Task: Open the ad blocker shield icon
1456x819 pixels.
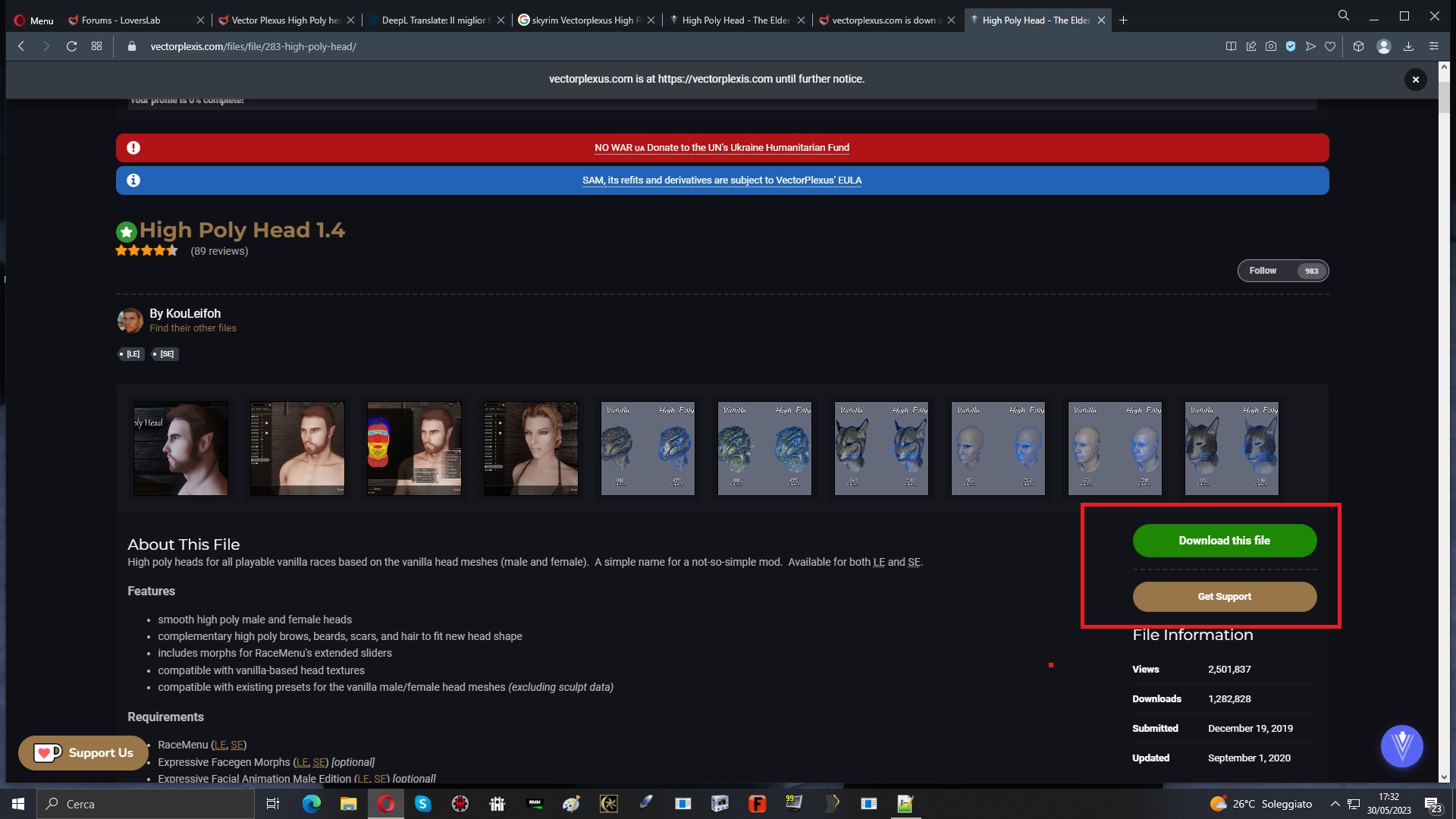Action: 1291,46
